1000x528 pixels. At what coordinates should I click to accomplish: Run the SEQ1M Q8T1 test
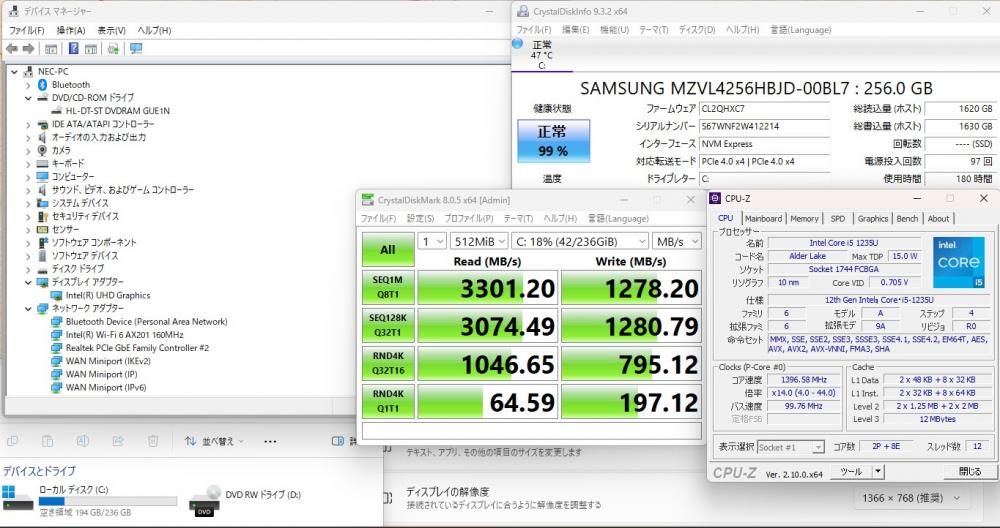[388, 288]
